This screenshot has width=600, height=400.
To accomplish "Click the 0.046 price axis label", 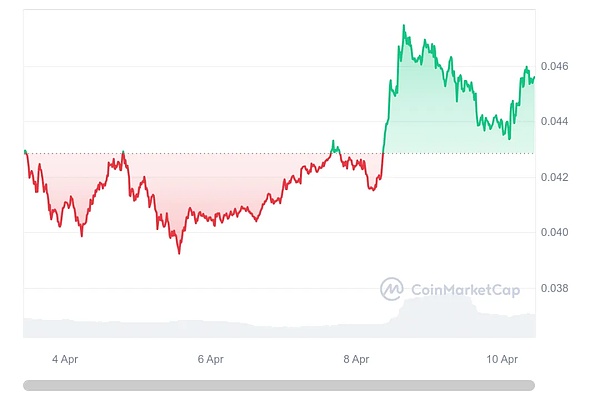I will (557, 66).
